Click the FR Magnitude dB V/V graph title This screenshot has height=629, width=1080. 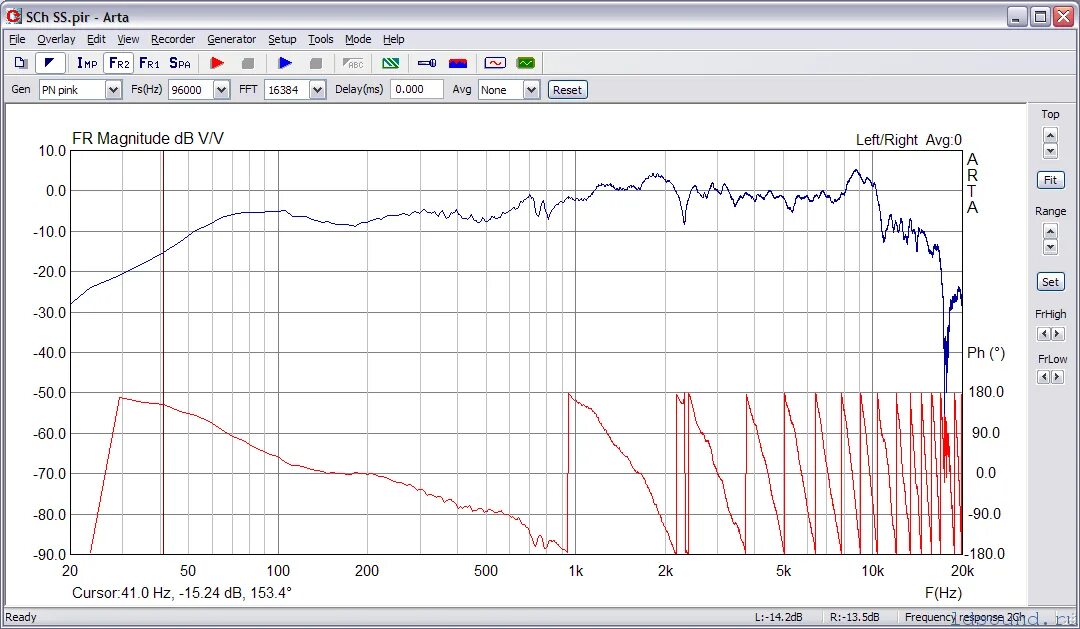tap(148, 138)
